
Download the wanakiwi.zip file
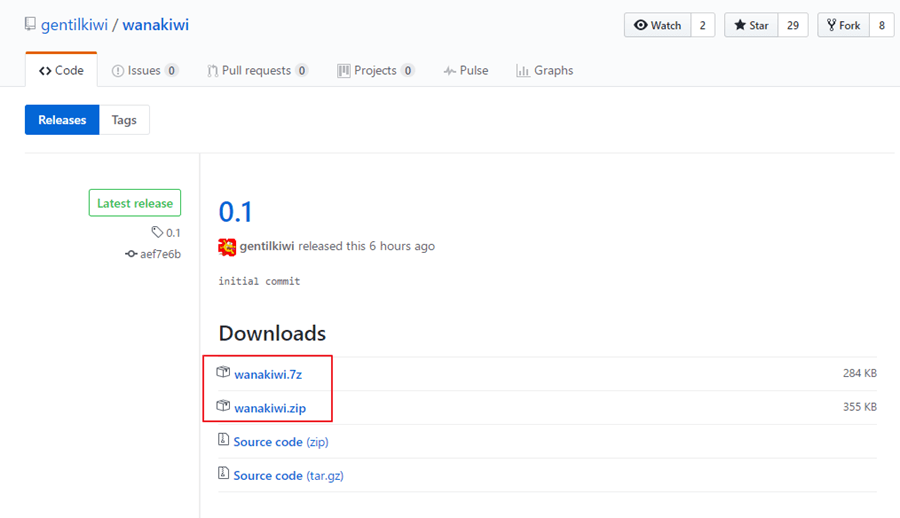click(270, 408)
